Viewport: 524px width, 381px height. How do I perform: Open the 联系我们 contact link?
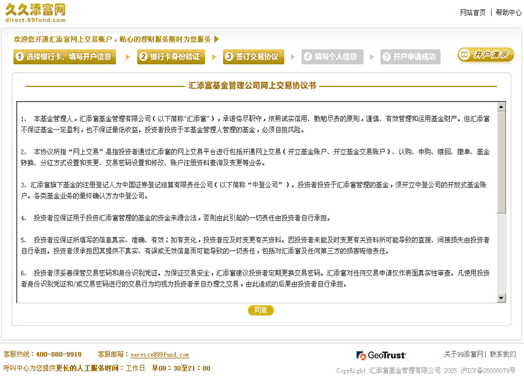(503, 354)
